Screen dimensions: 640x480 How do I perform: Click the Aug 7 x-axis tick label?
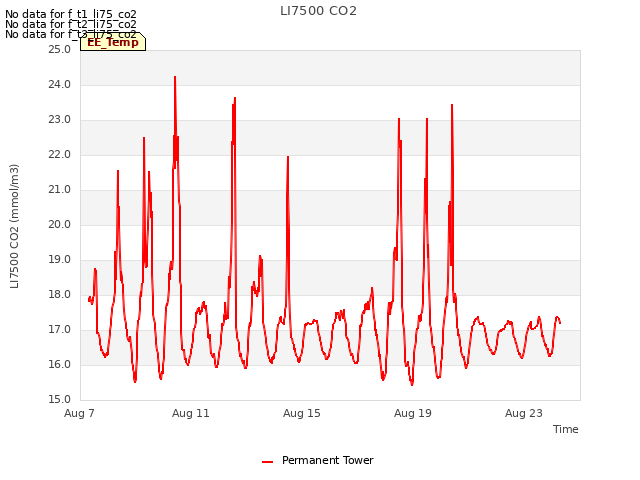click(79, 413)
